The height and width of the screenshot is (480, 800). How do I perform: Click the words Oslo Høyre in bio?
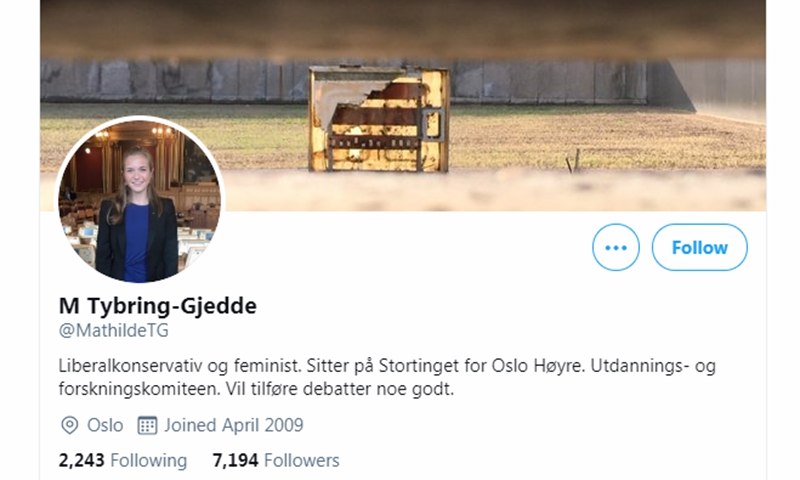pyautogui.click(x=538, y=366)
